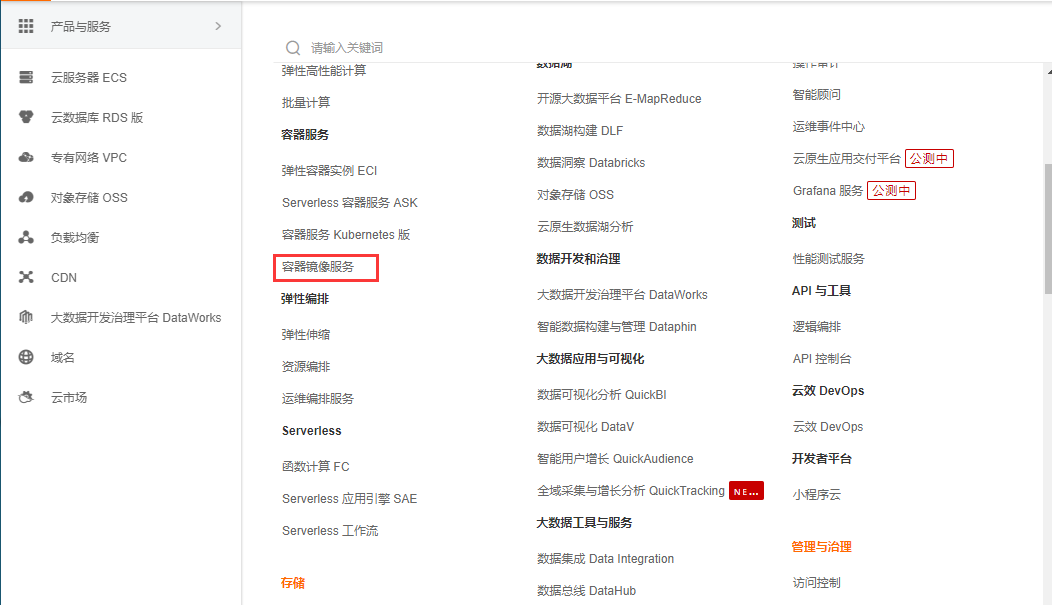Open 数据可视化 DataV link
This screenshot has width=1052, height=605.
(586, 427)
